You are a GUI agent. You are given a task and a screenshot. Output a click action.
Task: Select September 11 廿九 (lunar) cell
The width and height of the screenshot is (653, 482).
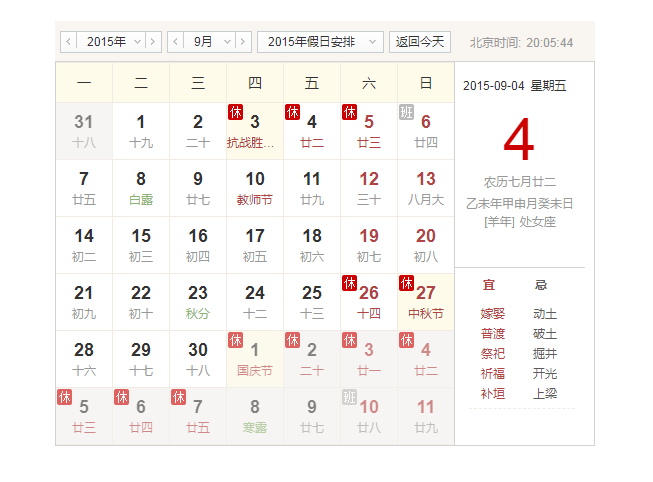coord(312,188)
